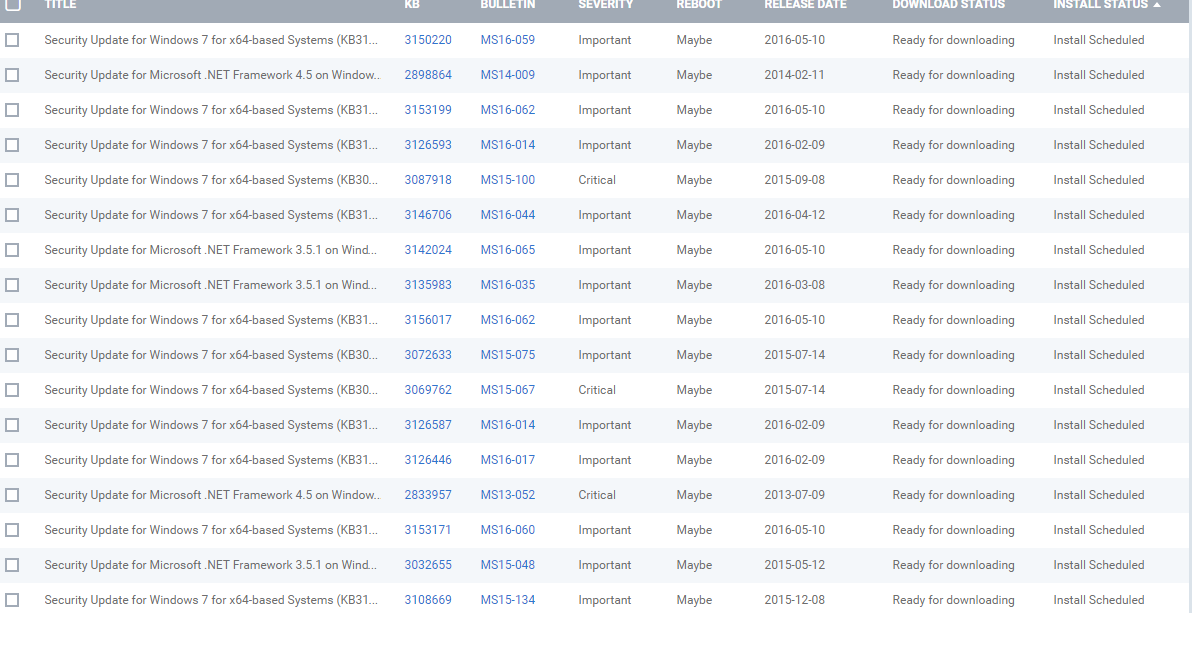The image size is (1192, 648).
Task: Sort by the Severity column header
Action: [x=605, y=5]
